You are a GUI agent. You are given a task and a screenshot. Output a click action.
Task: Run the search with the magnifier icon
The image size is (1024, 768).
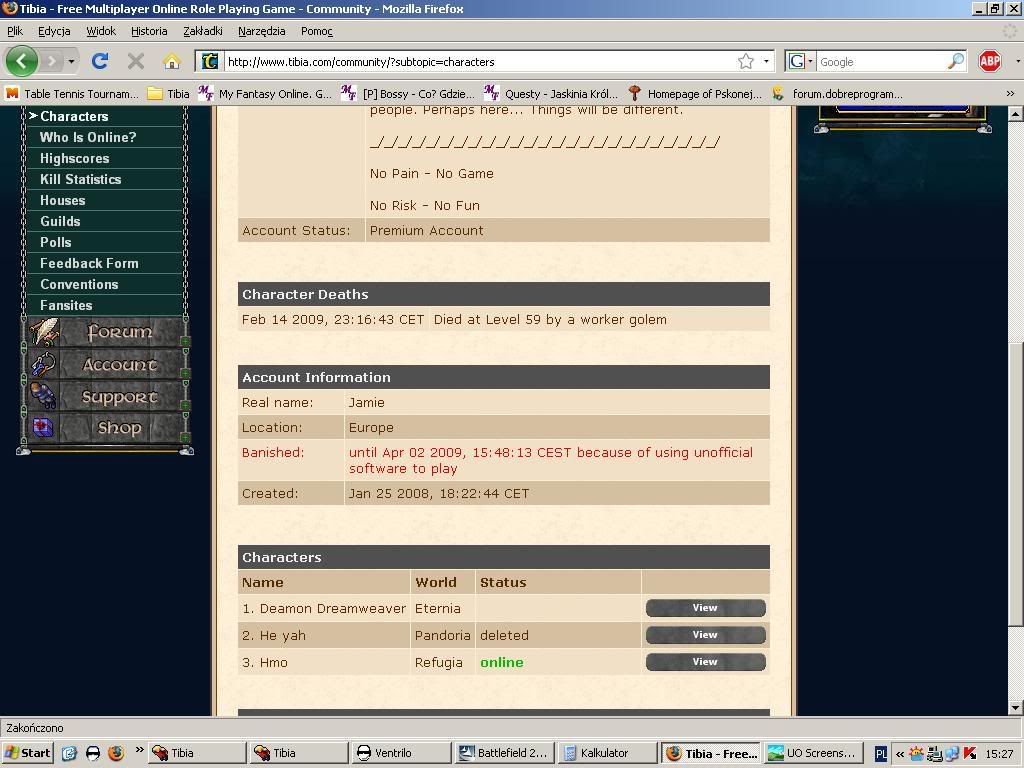[955, 61]
